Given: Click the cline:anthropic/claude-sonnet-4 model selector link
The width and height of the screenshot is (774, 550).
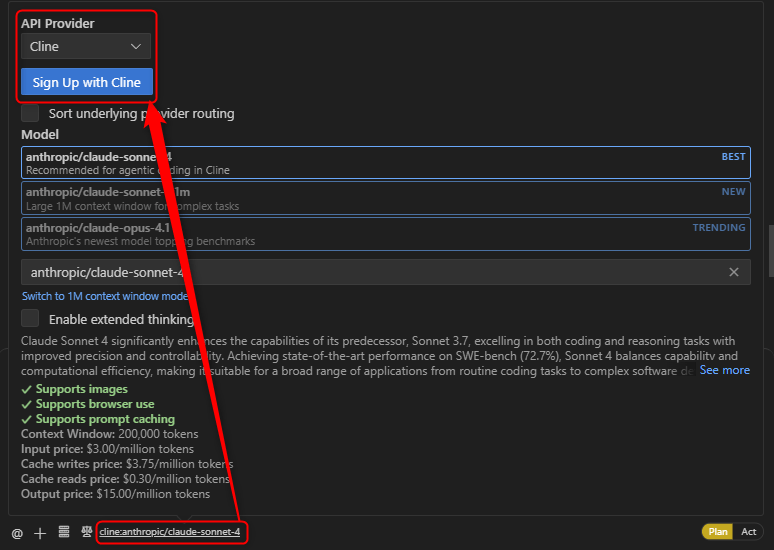Looking at the screenshot, I should pos(170,532).
